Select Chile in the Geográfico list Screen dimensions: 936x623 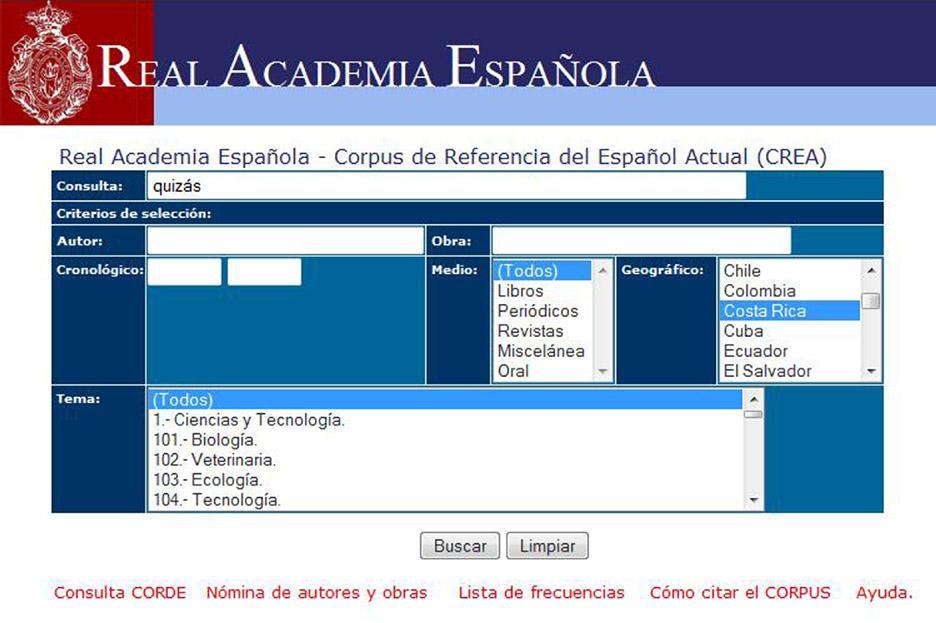pos(790,271)
